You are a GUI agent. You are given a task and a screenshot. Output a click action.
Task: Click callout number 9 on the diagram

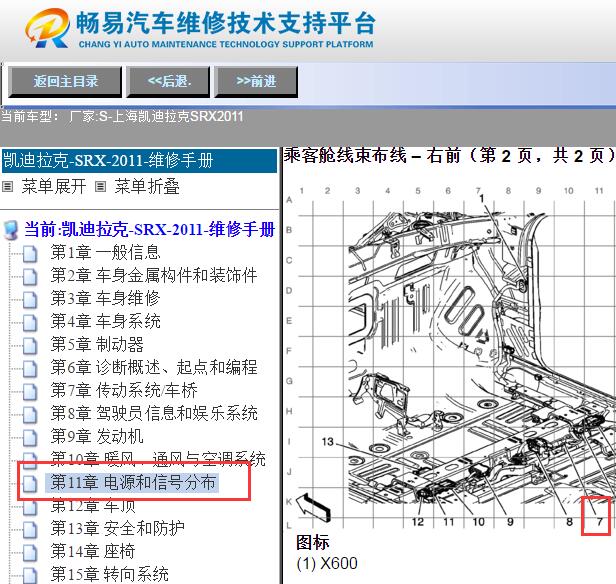coord(510,522)
